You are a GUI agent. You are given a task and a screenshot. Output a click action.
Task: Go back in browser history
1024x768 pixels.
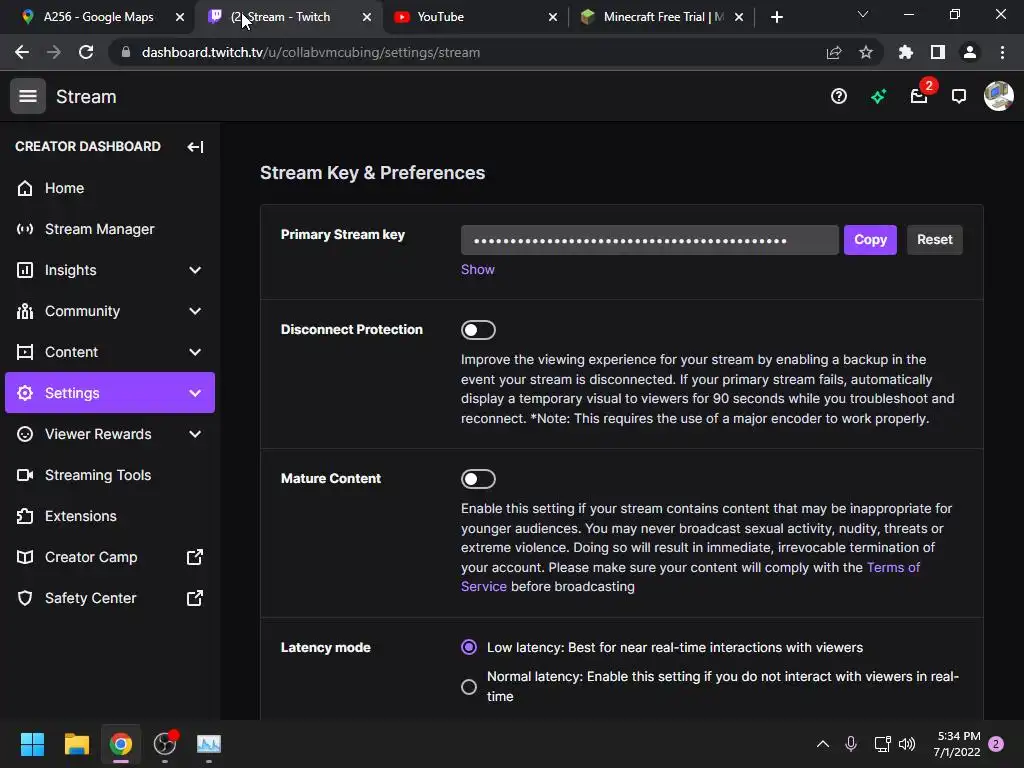(x=22, y=52)
